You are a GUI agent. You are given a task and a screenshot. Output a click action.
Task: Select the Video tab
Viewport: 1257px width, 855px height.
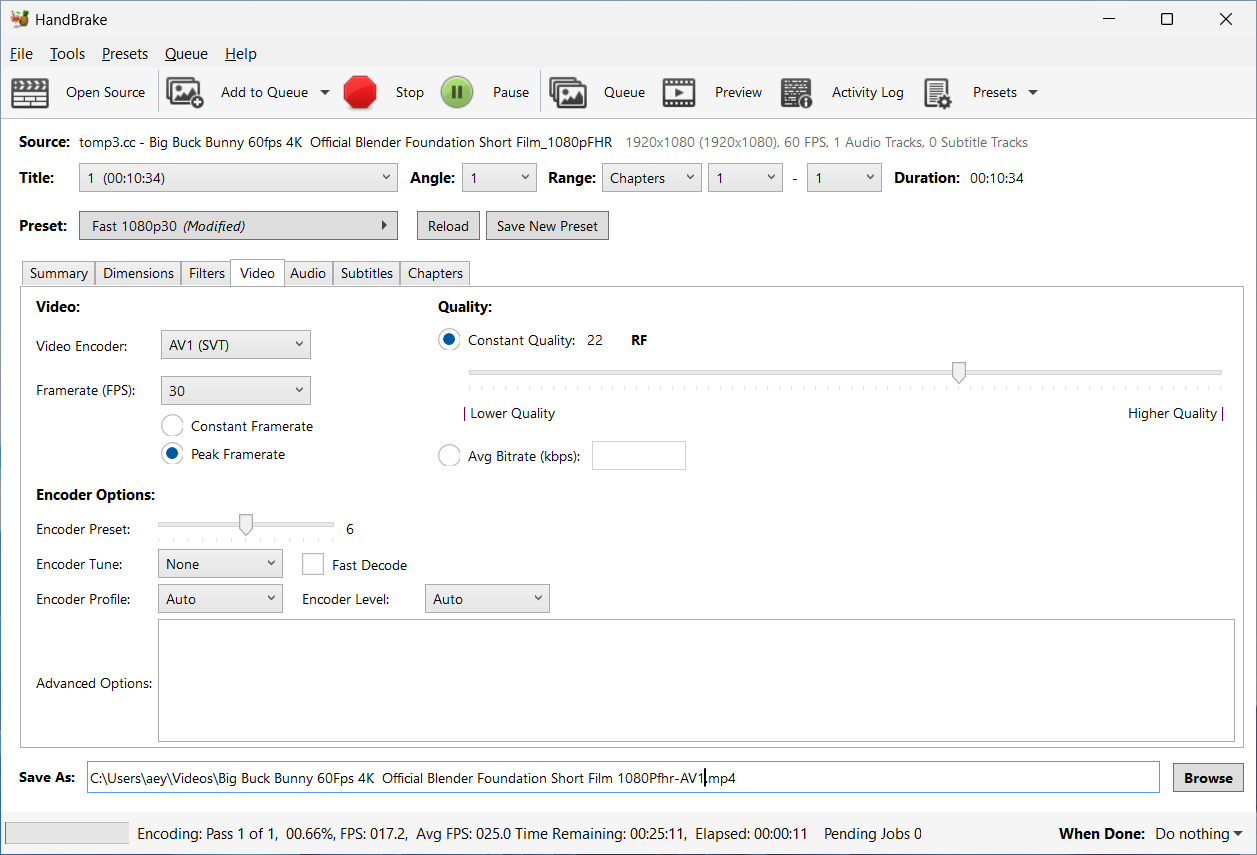[257, 273]
